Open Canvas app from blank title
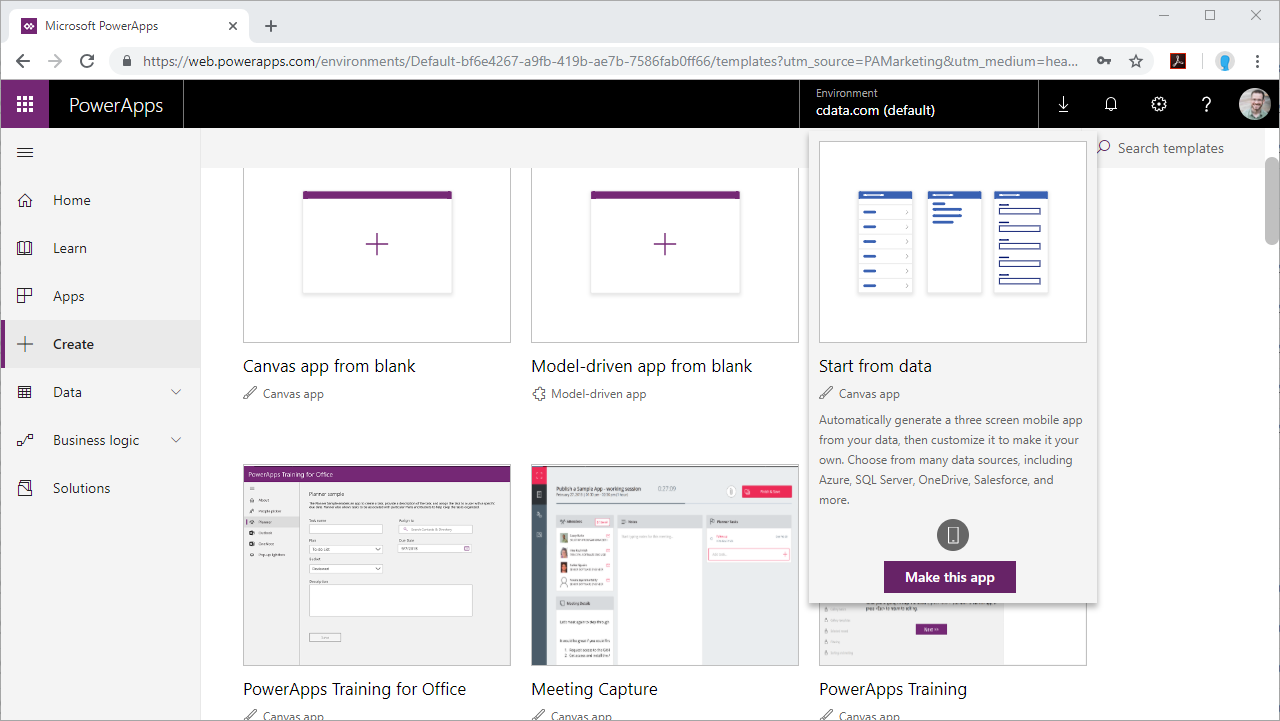The width and height of the screenshot is (1280, 721). click(329, 366)
